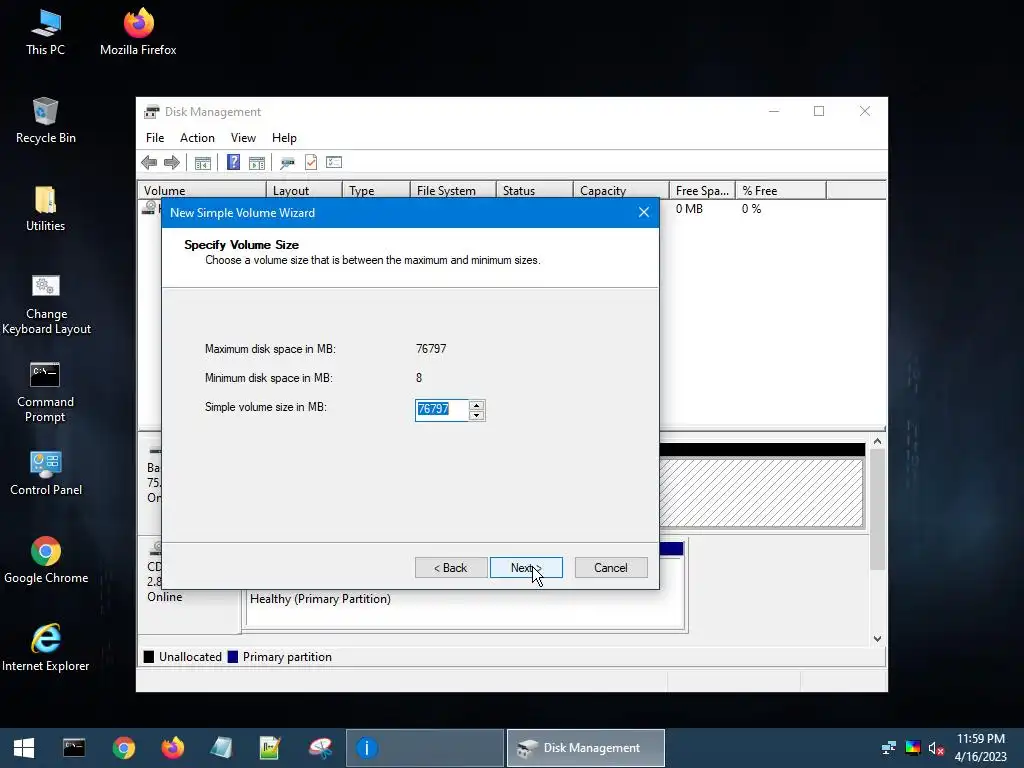Open Change Keyboard Layout shortcut
The width and height of the screenshot is (1024, 768).
(x=46, y=304)
